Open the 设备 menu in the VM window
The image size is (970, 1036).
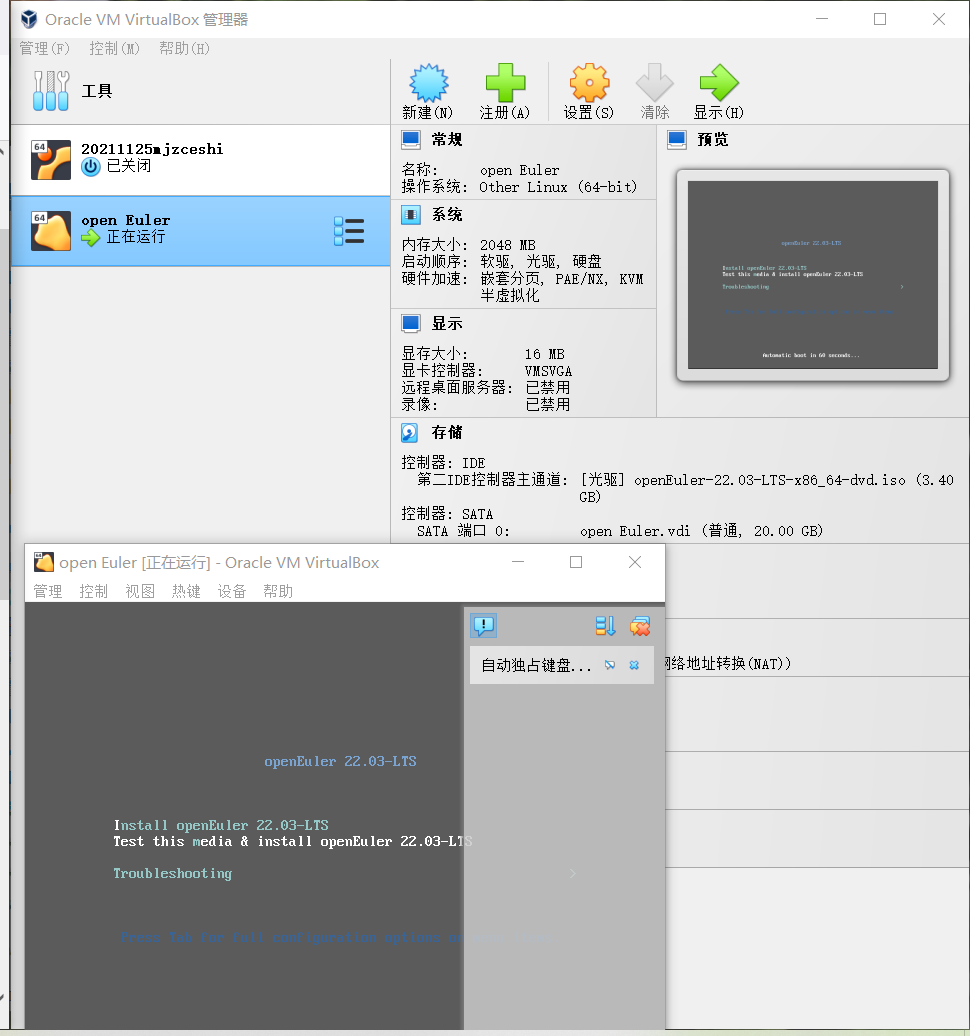[x=232, y=591]
